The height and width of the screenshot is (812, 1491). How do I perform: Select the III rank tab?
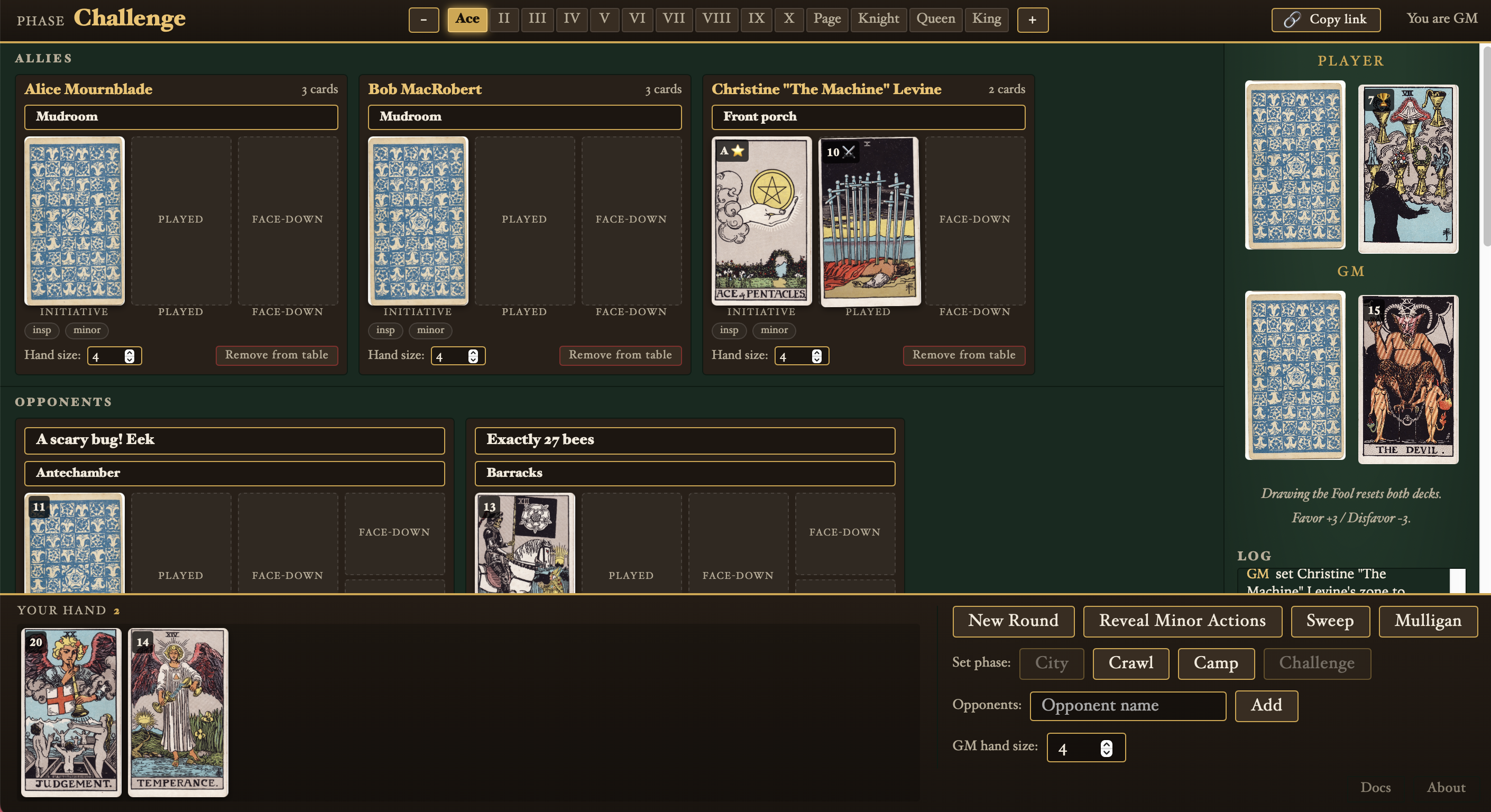click(x=537, y=19)
